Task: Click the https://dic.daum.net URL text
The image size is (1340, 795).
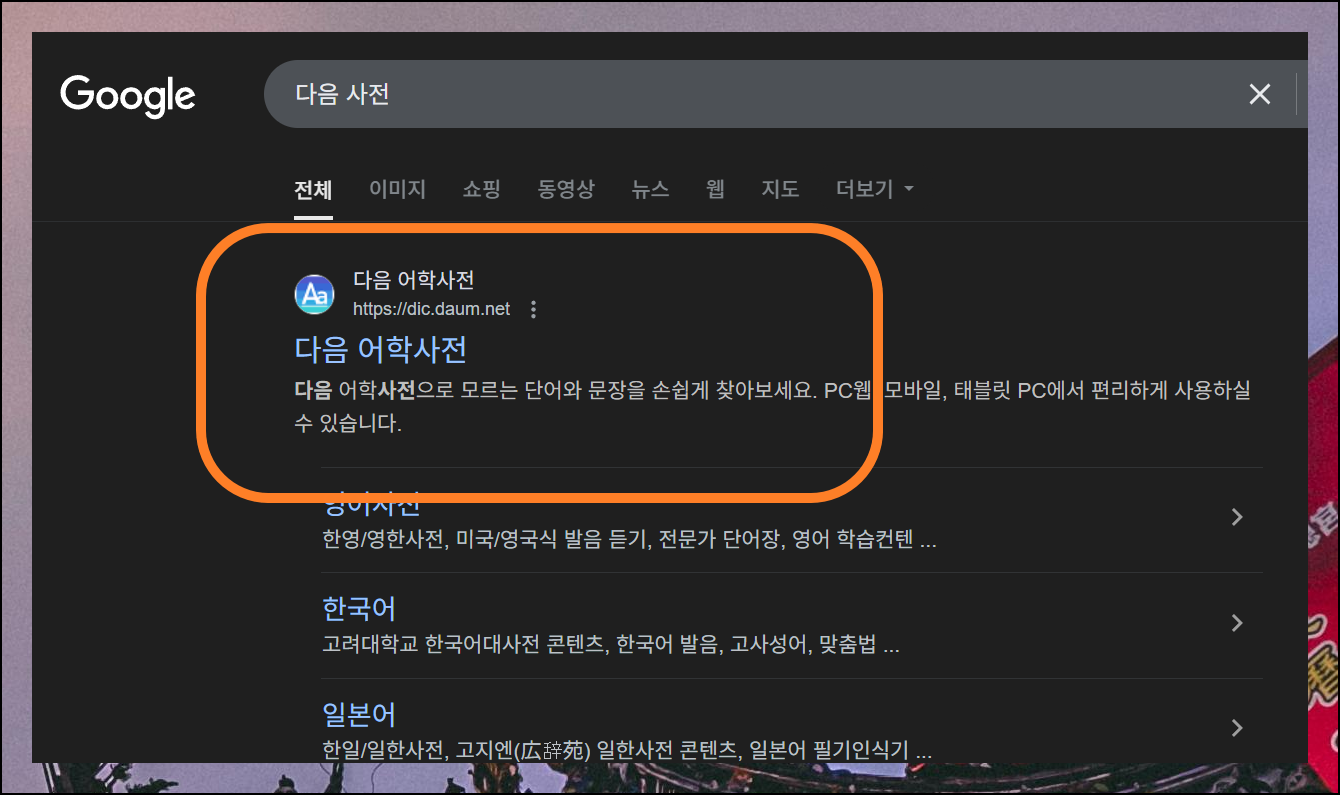Action: [x=431, y=309]
